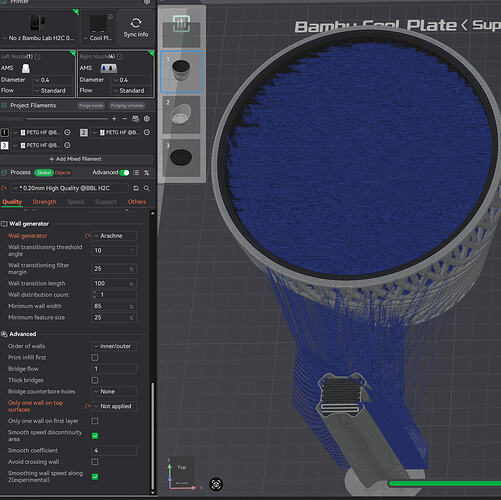Switch to the Quality tab

click(x=12, y=202)
